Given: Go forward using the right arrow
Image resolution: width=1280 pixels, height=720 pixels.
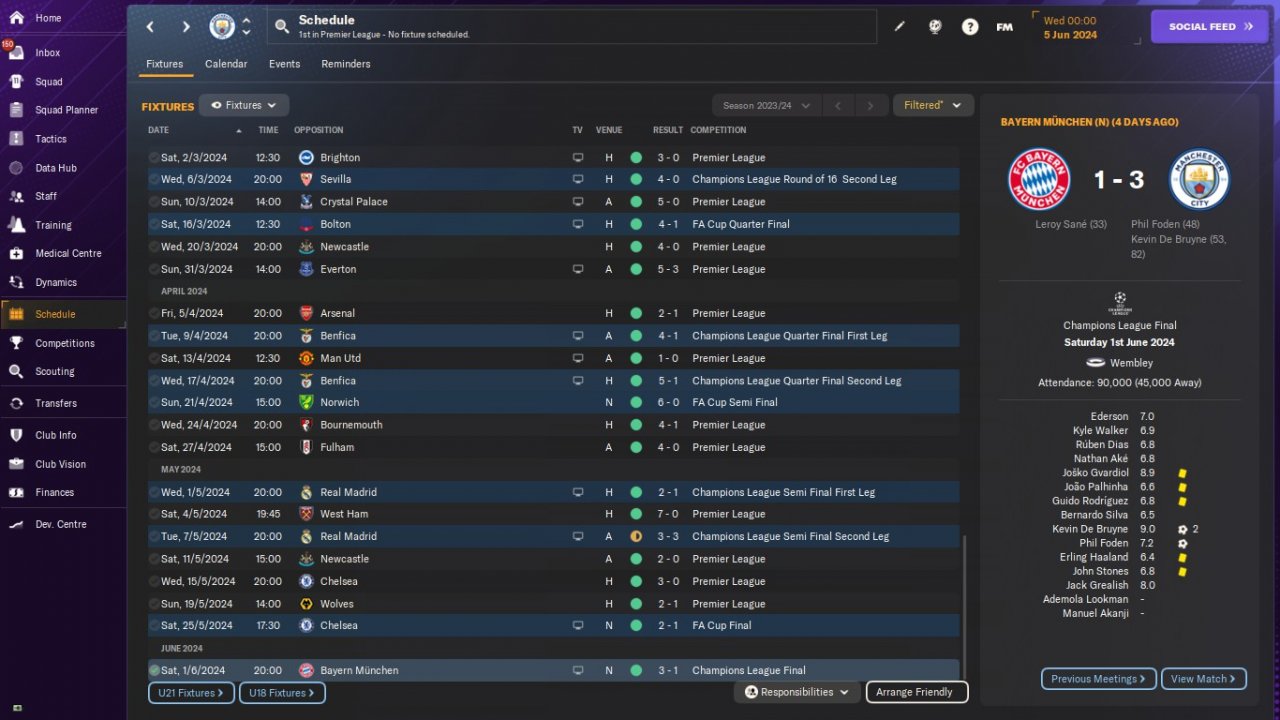Looking at the screenshot, I should 186,27.
